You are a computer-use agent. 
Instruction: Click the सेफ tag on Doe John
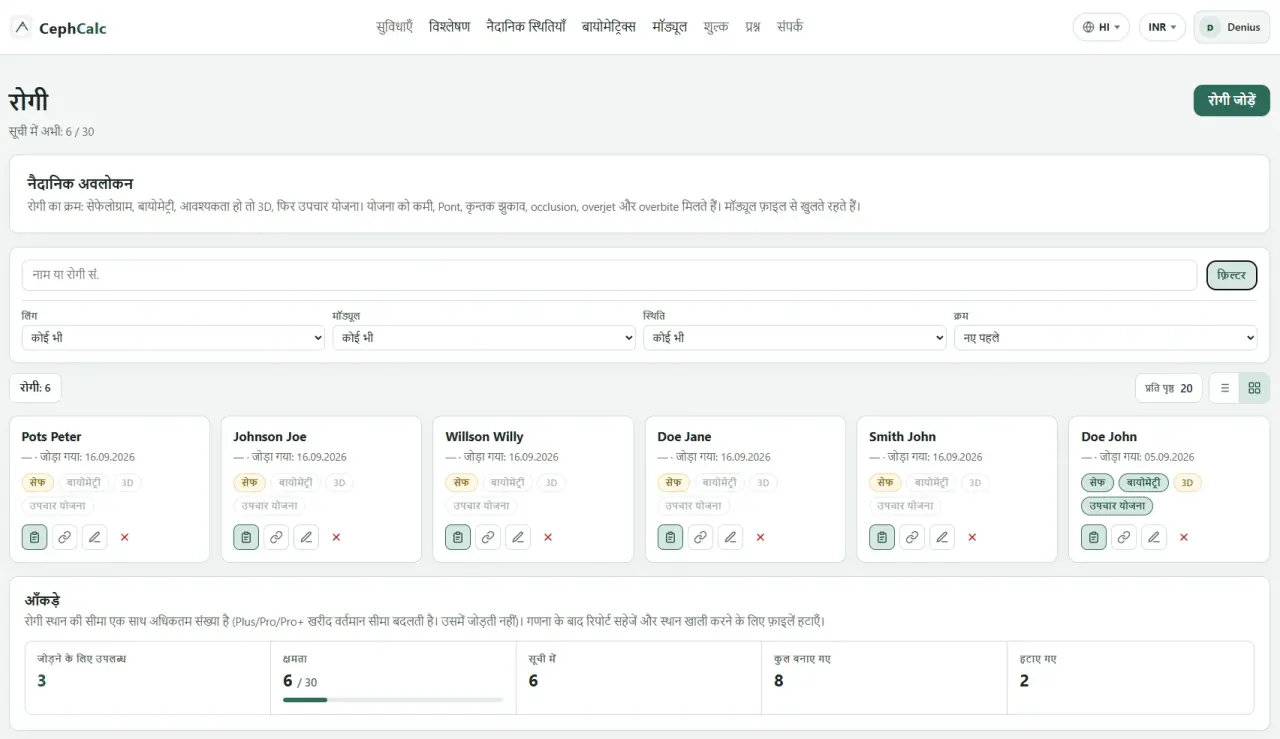[x=1097, y=483]
